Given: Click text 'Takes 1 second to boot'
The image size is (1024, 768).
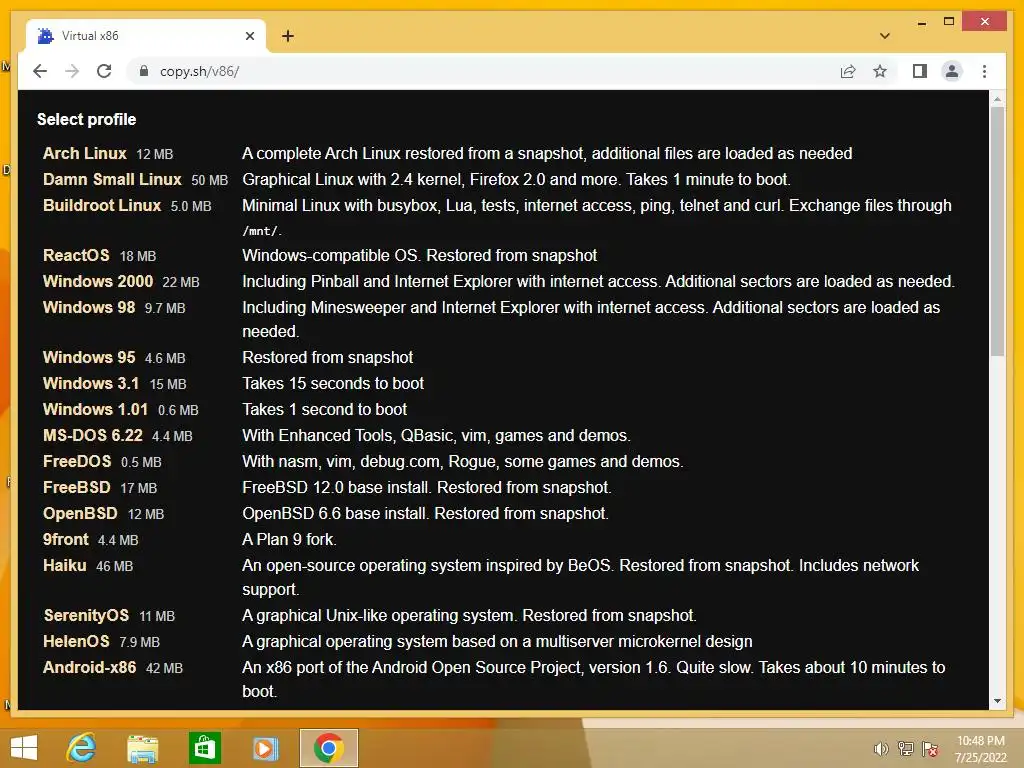Looking at the screenshot, I should coord(325,409).
